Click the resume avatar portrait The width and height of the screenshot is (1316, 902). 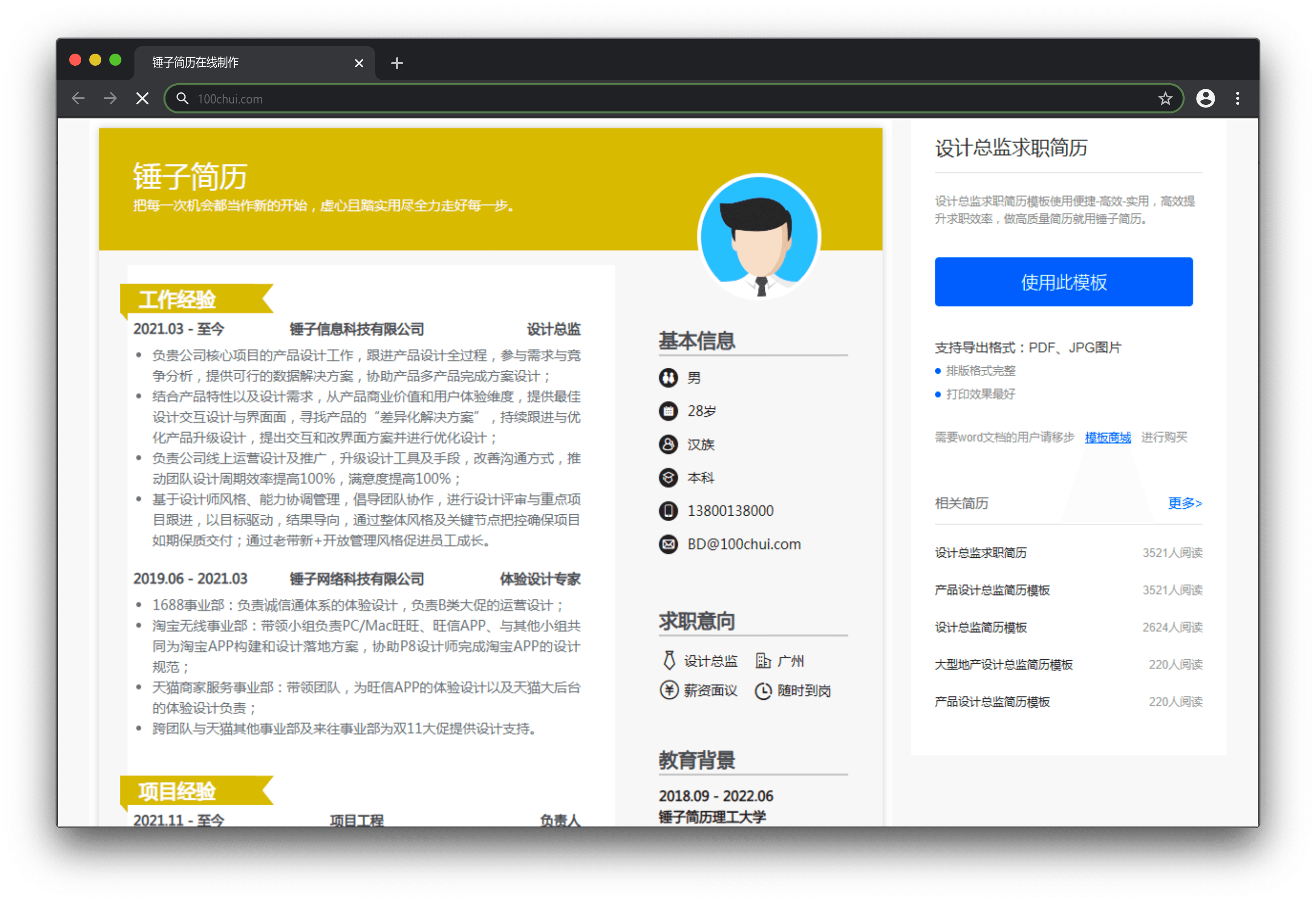(x=759, y=236)
